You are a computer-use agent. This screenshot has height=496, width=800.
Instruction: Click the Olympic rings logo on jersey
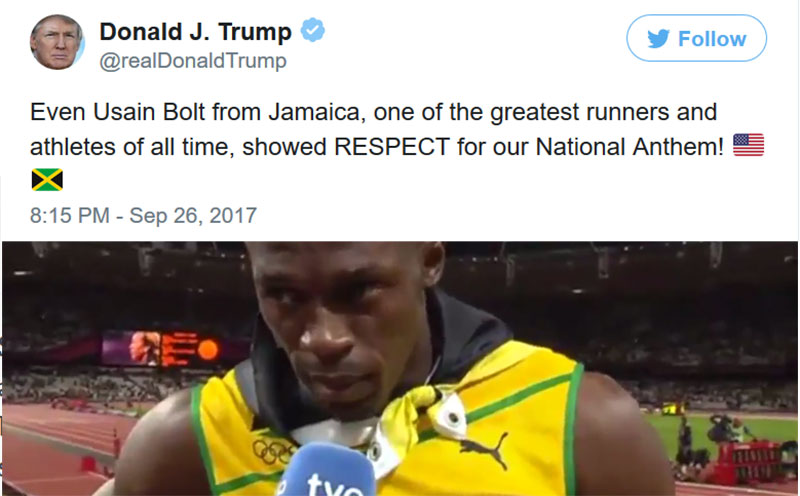pyautogui.click(x=273, y=452)
